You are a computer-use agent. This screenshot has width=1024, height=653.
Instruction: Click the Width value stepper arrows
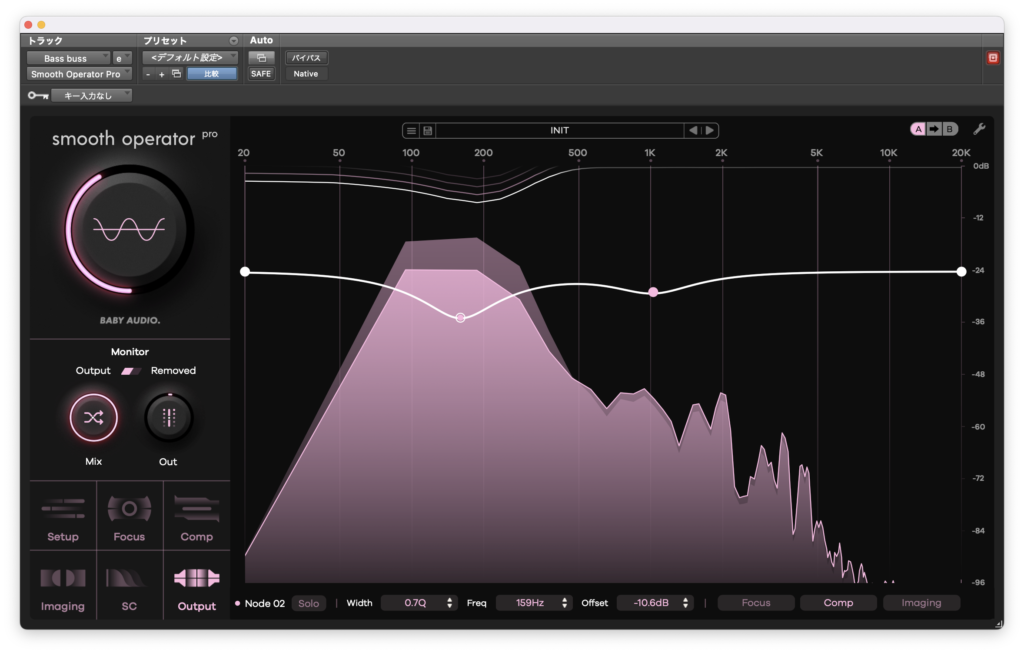click(449, 603)
